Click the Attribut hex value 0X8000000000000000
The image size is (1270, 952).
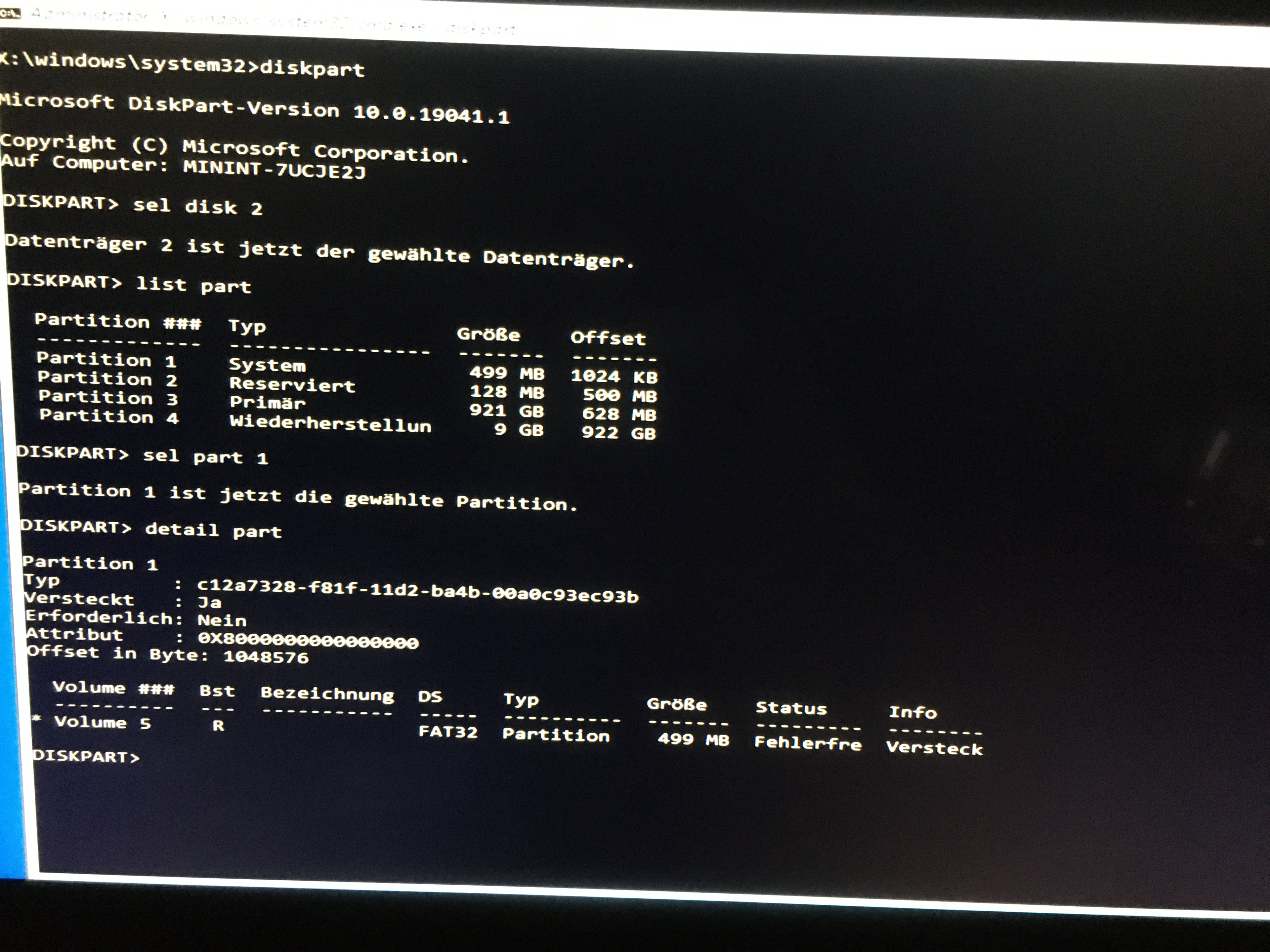[x=308, y=640]
